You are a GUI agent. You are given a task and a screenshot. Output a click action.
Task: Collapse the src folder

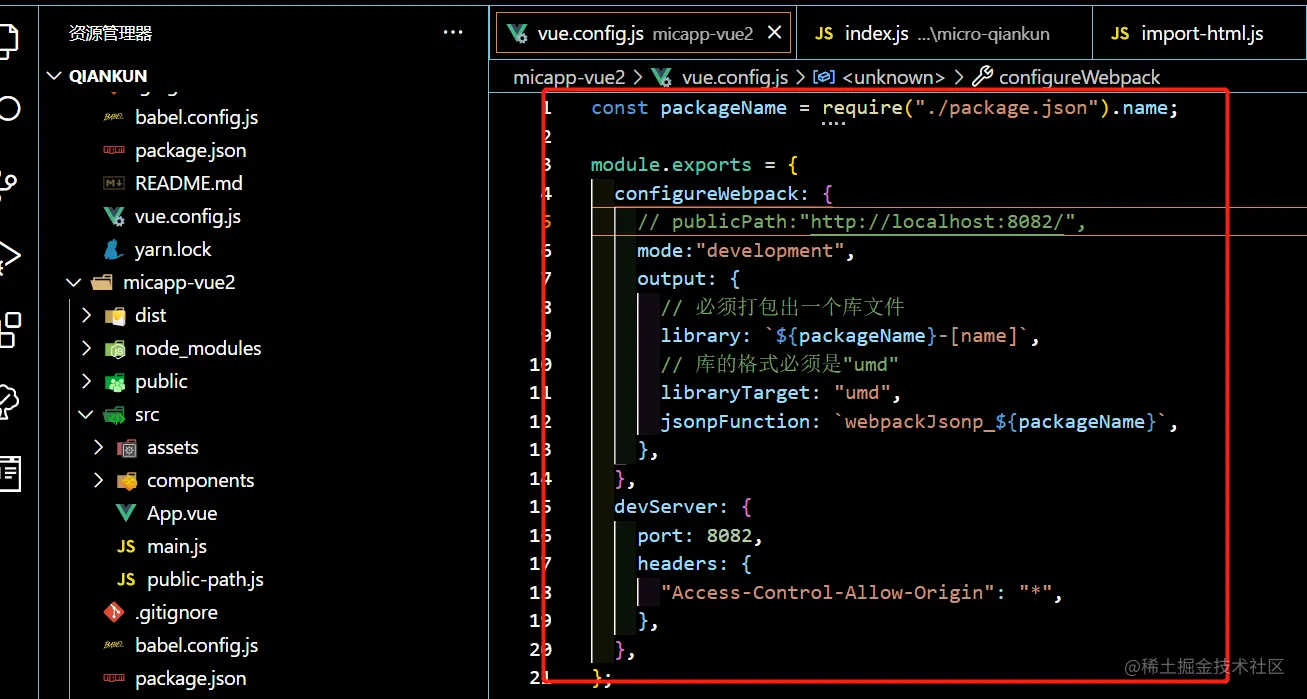click(86, 414)
